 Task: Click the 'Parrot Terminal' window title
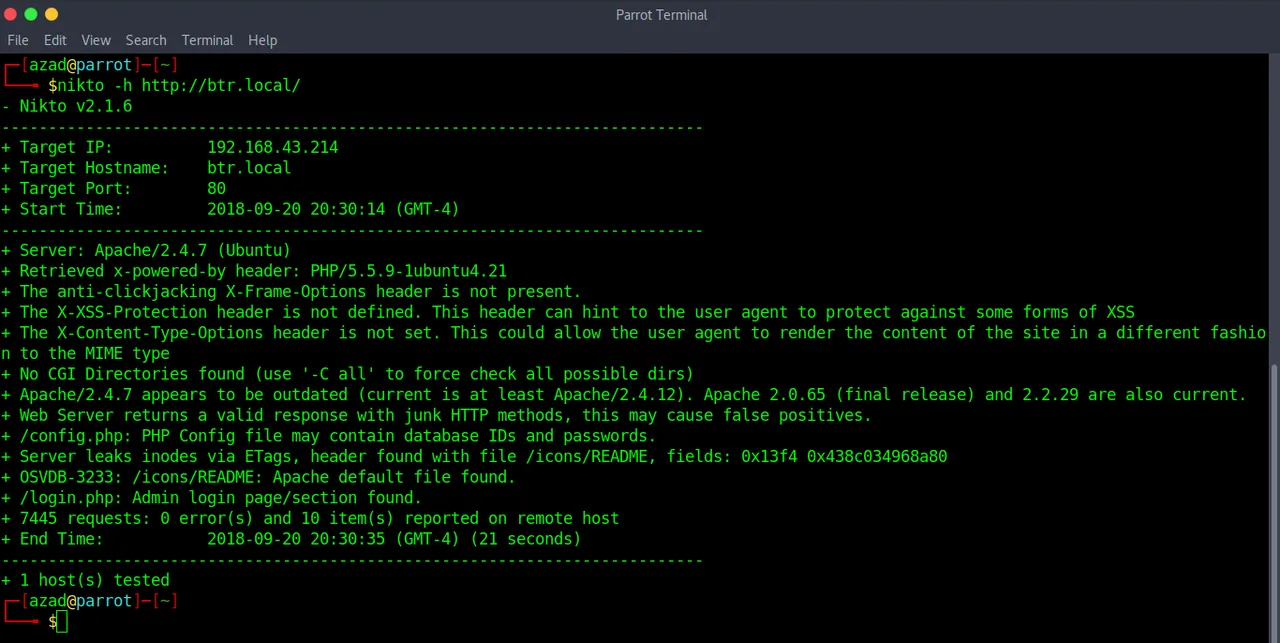tap(661, 15)
